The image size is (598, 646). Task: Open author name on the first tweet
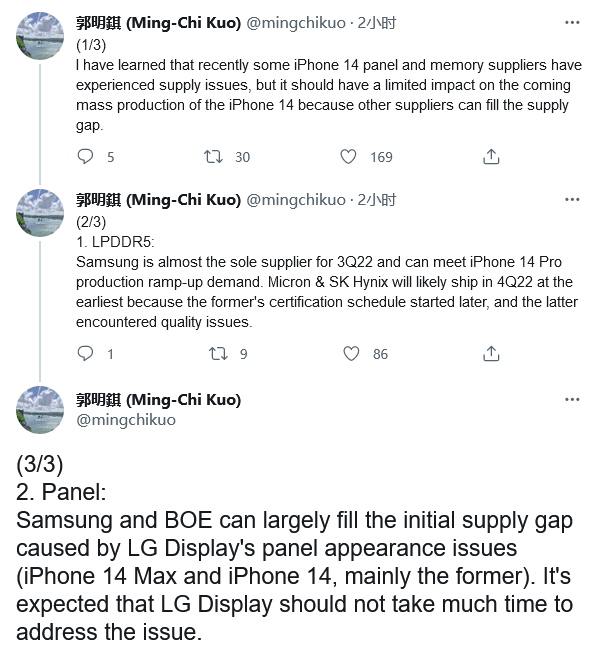point(158,23)
